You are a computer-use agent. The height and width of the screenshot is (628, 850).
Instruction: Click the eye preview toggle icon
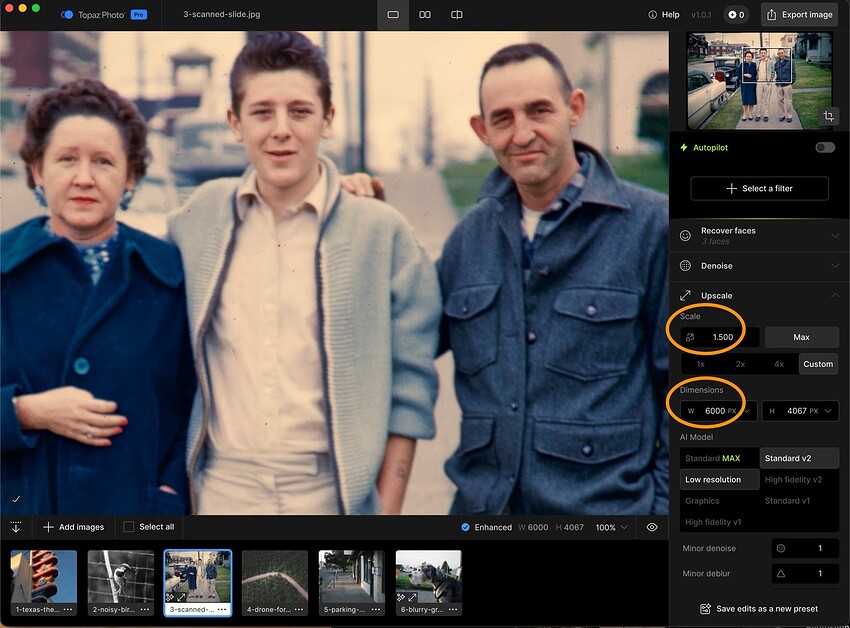[x=652, y=527]
